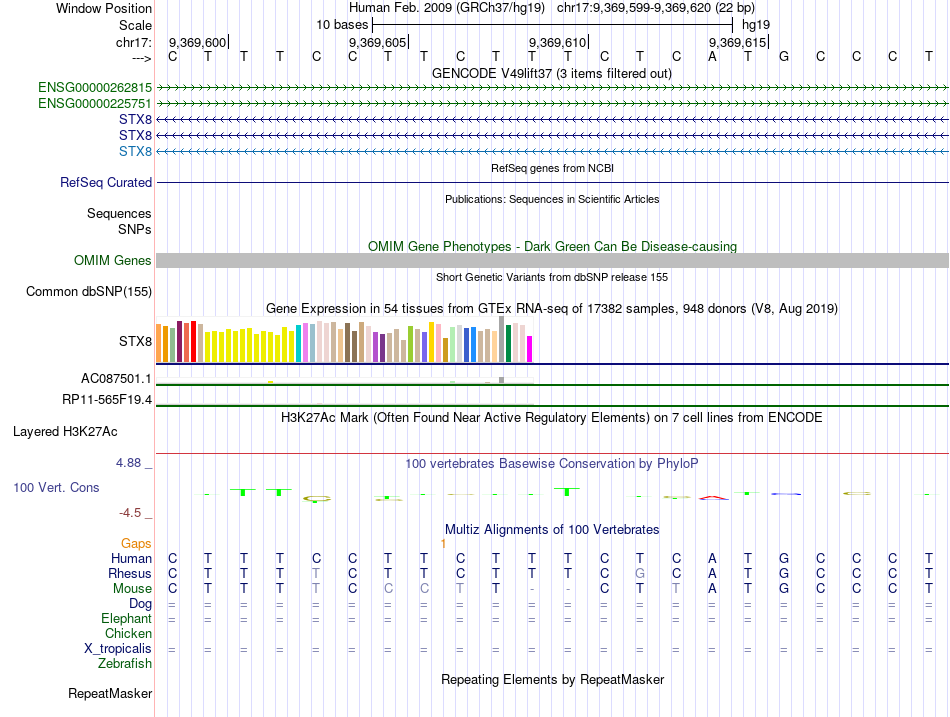
Task: Select the OMIM Genes track label
Action: 113,261
